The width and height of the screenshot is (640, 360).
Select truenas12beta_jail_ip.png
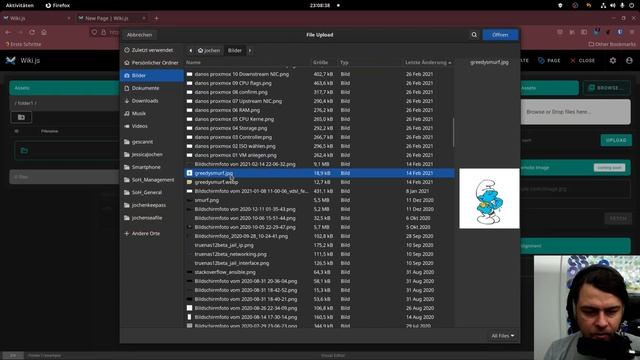tap(319, 245)
